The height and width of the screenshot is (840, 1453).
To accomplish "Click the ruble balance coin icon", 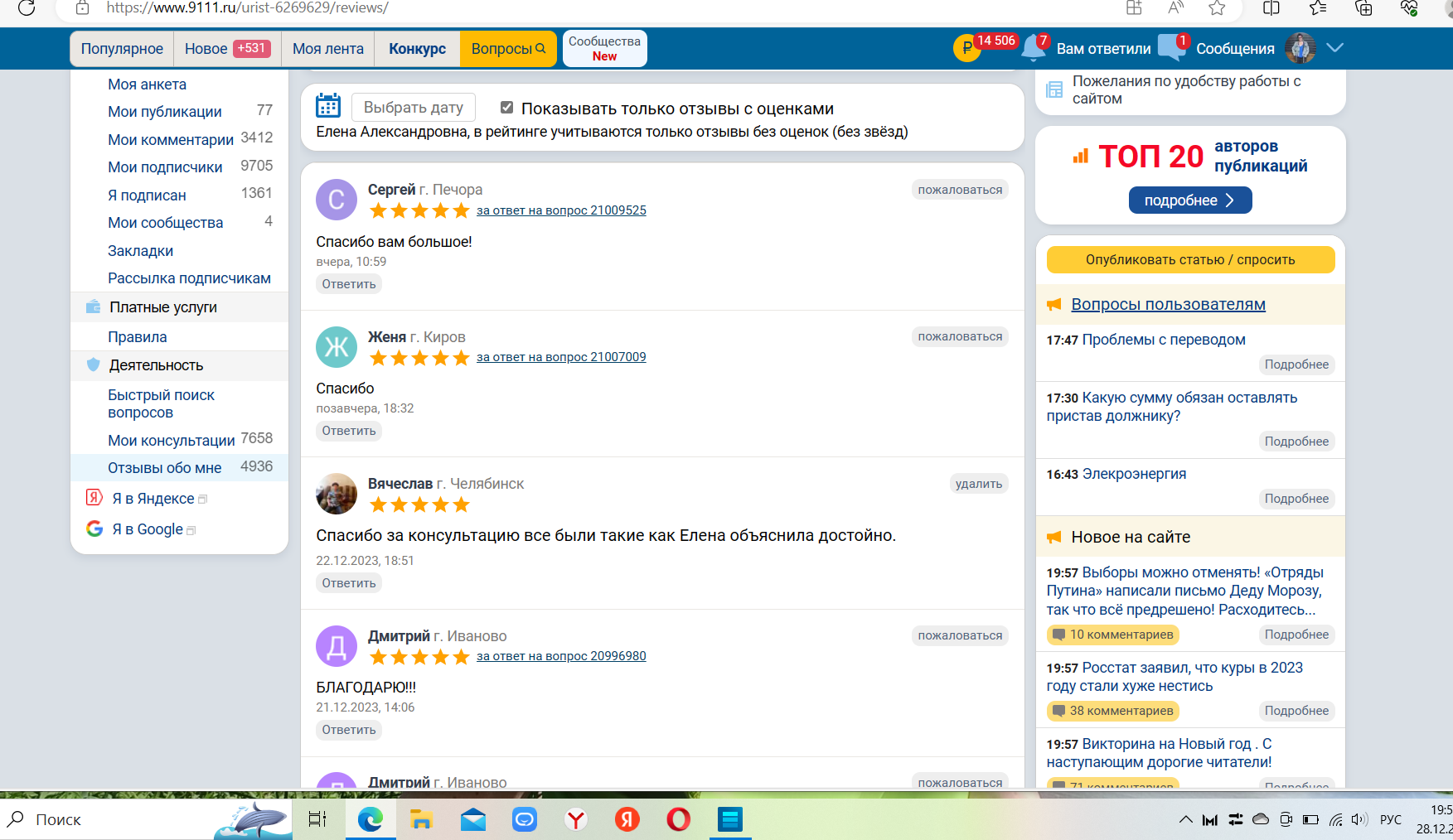I will point(966,48).
